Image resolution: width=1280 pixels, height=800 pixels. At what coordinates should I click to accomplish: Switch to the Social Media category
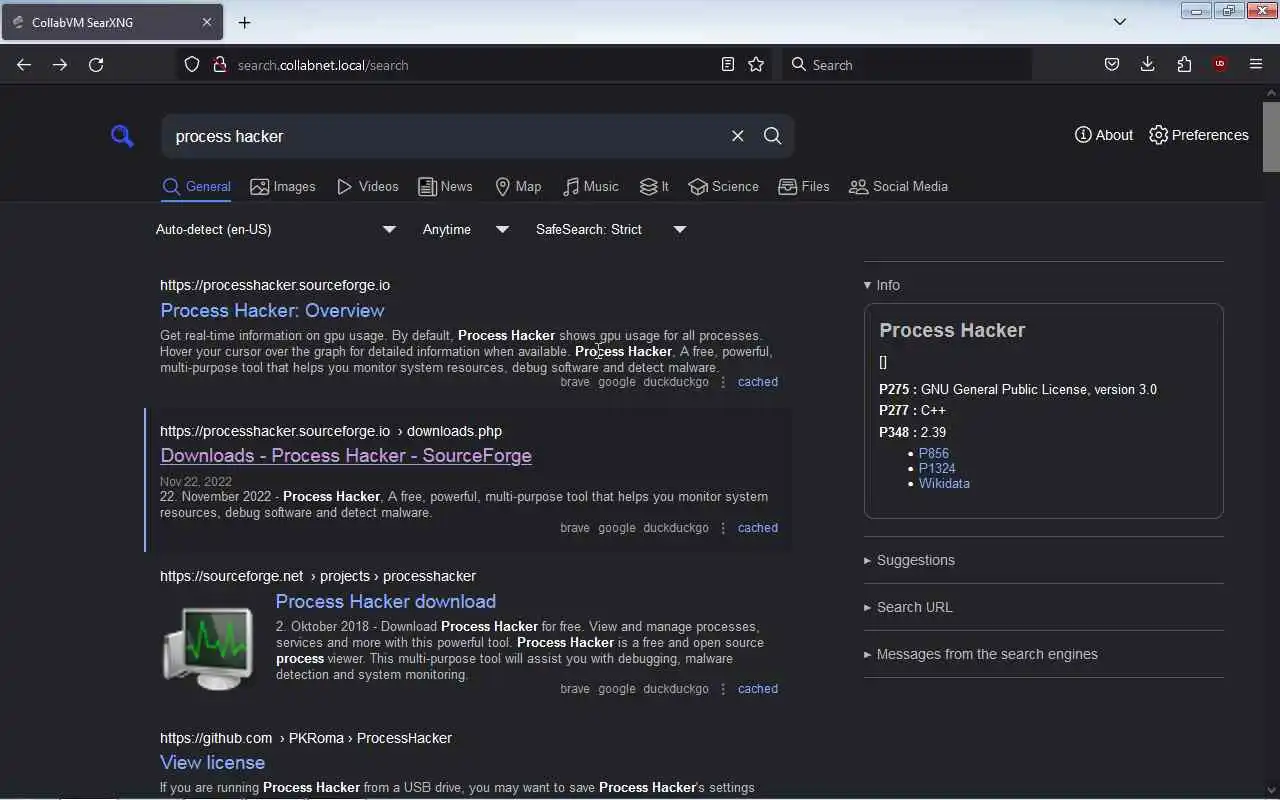898,187
